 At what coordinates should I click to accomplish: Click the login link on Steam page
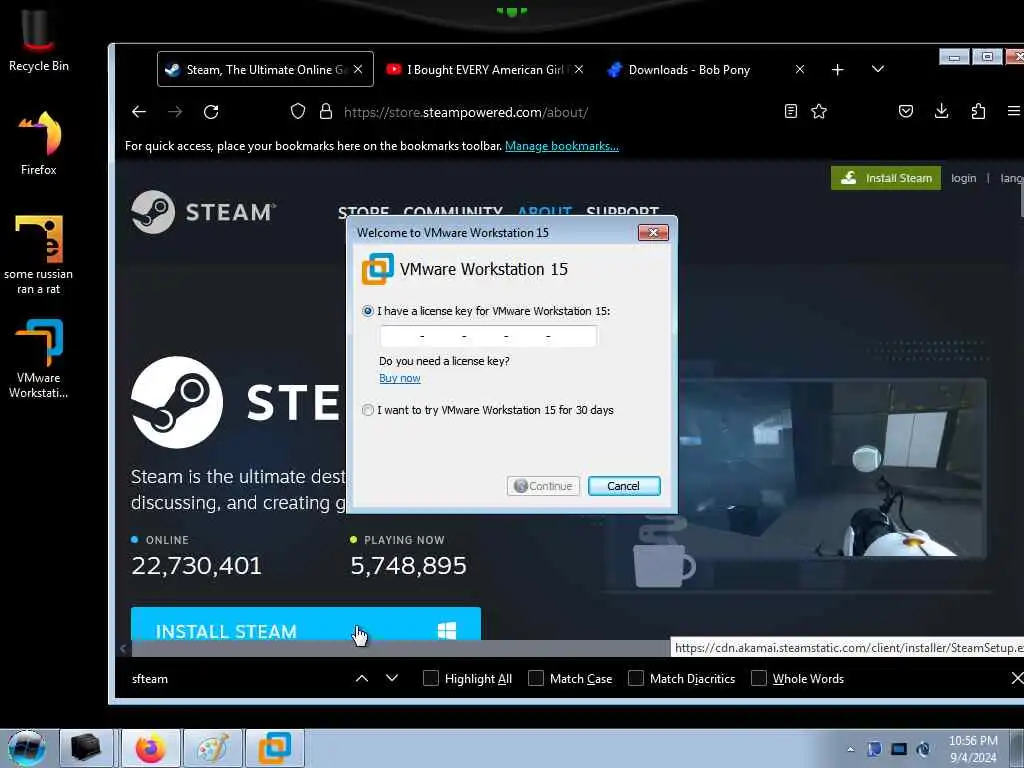click(963, 178)
